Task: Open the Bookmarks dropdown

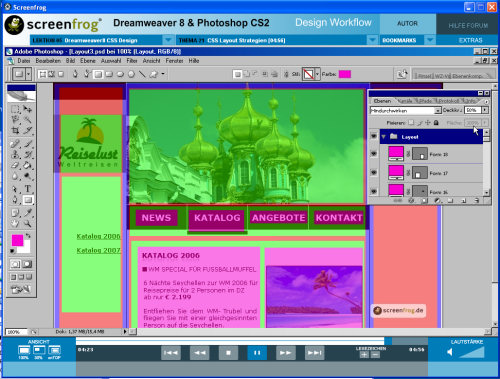Action: [x=430, y=40]
